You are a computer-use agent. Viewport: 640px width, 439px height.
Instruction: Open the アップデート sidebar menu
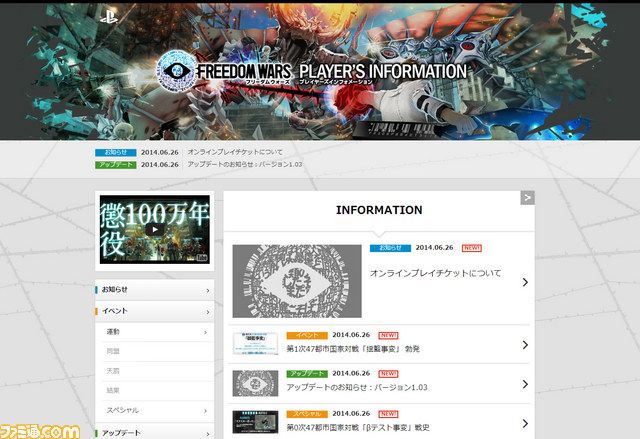click(x=155, y=432)
